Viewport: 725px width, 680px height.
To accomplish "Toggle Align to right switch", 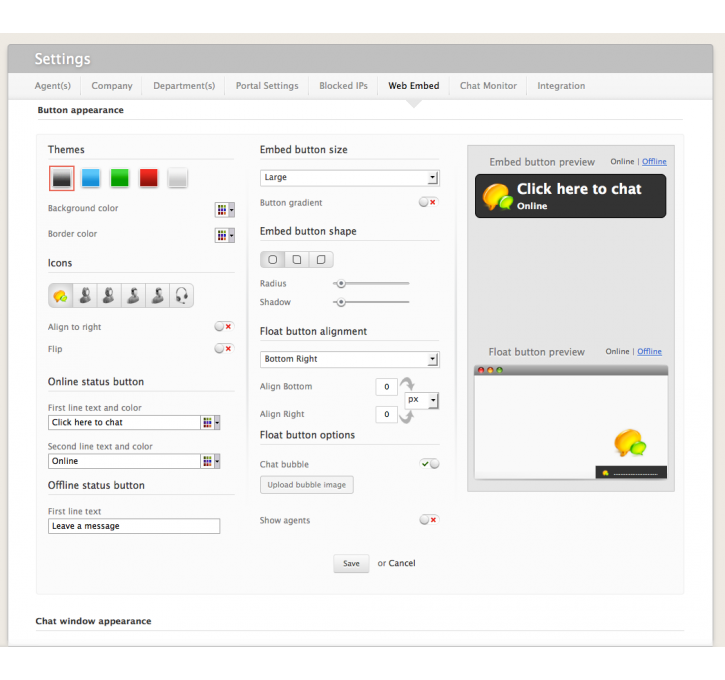I will coord(224,326).
